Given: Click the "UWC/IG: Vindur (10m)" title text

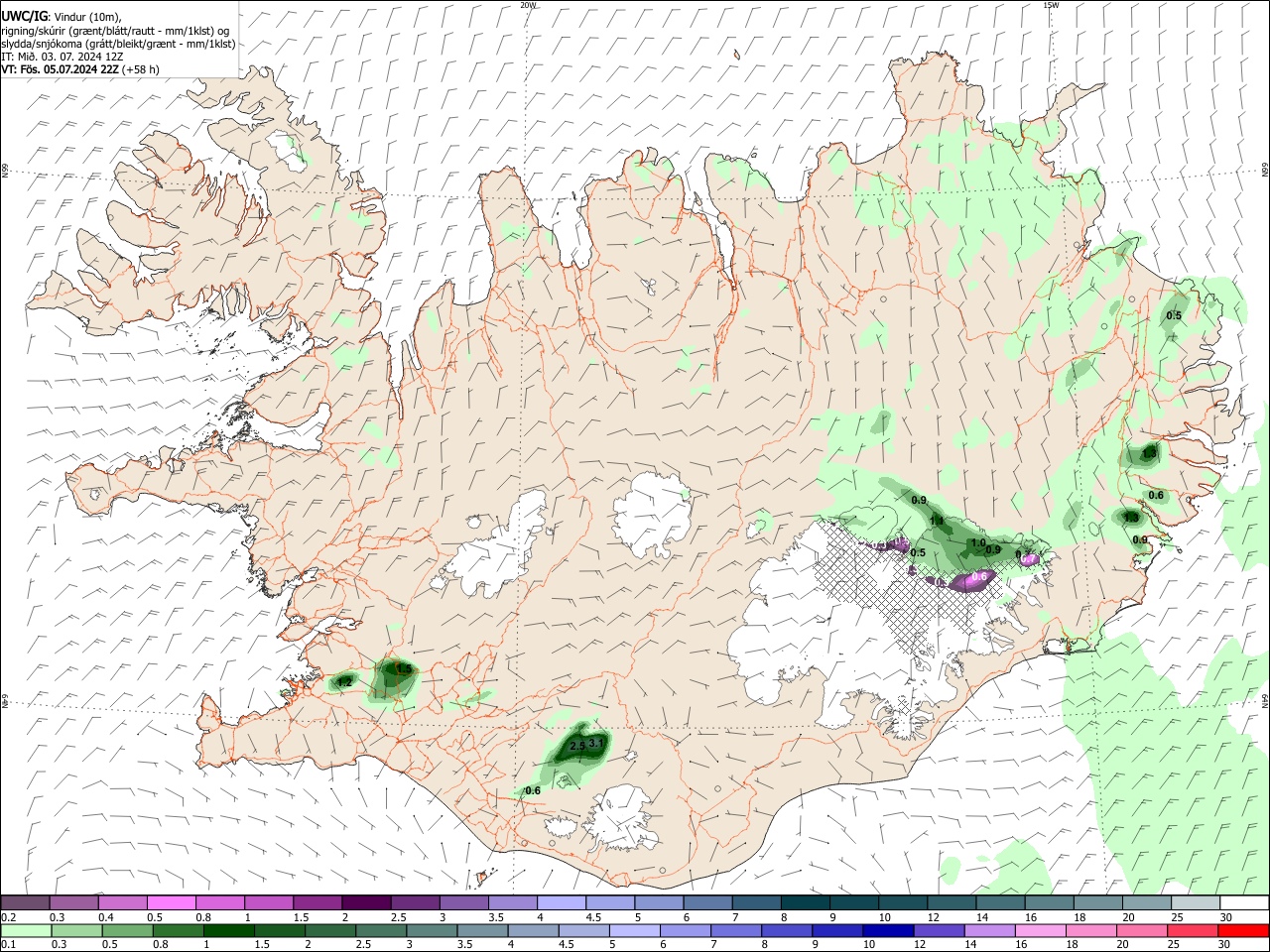Looking at the screenshot, I should click(x=62, y=16).
